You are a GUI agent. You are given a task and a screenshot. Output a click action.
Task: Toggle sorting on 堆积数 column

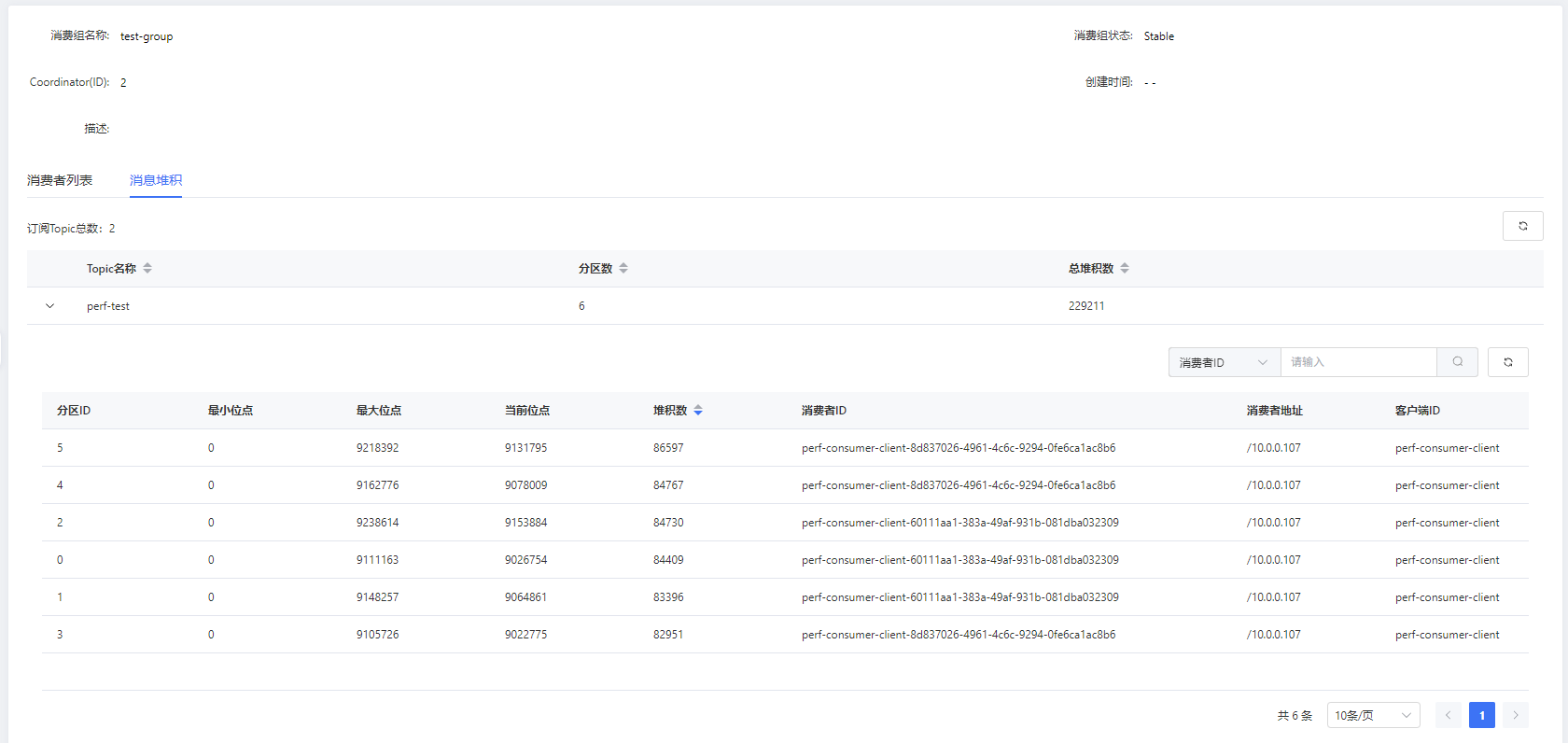tap(698, 411)
